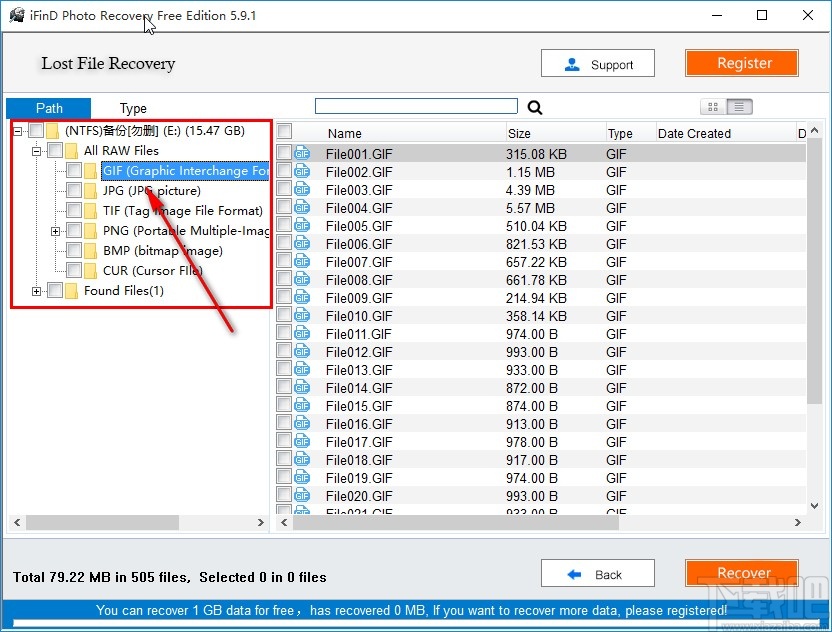
Task: Select BMP (bitmap image) tree item
Action: click(162, 250)
